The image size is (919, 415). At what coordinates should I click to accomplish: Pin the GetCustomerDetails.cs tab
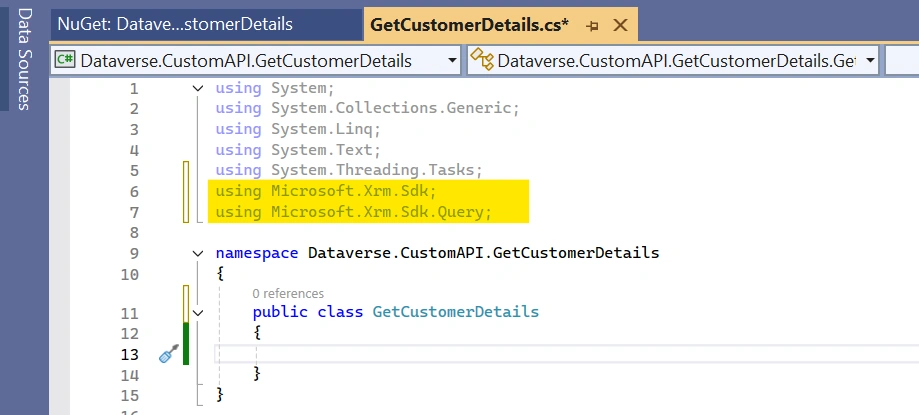pos(592,26)
